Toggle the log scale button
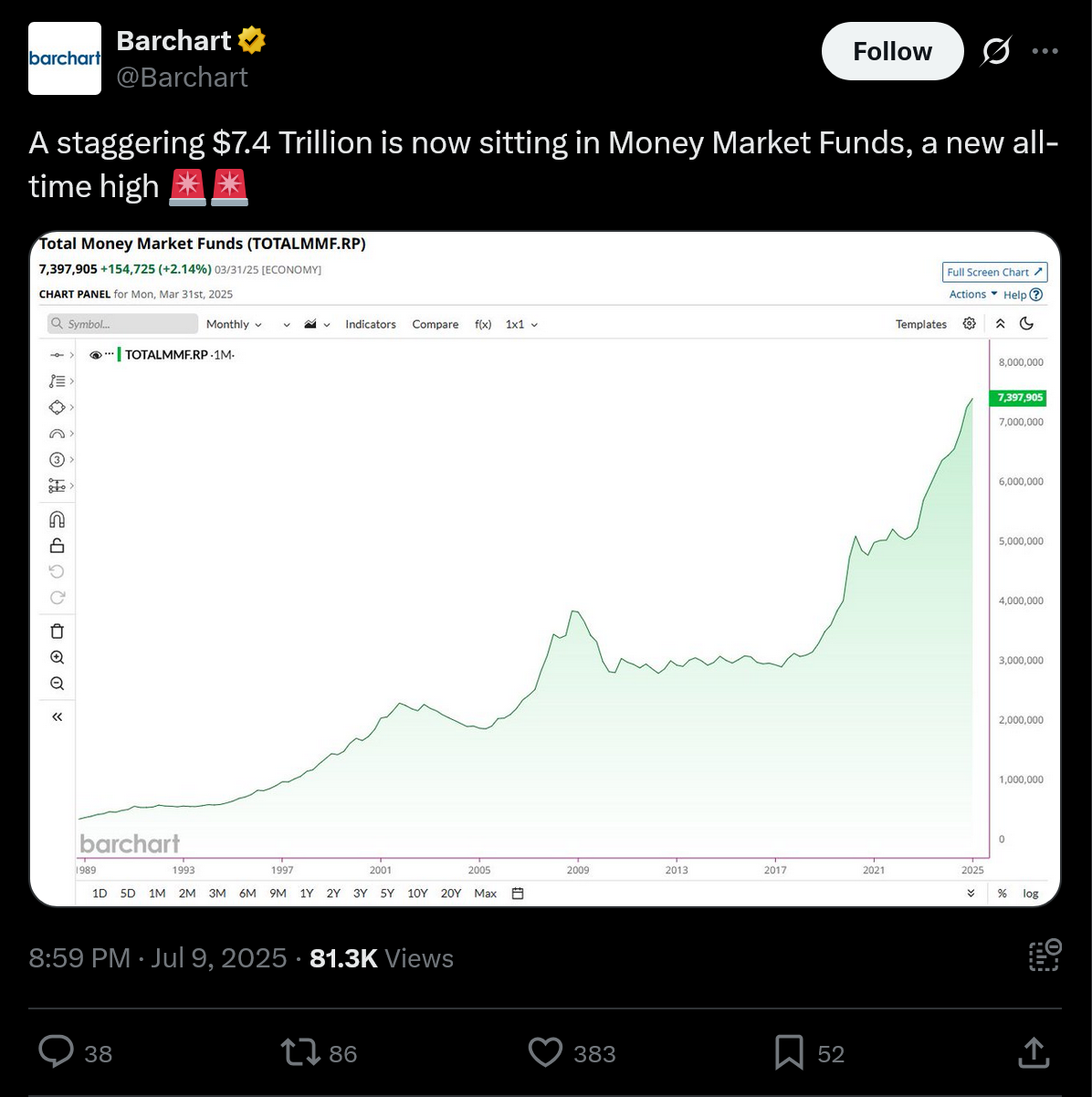Screen dimensions: 1092x1097 pyautogui.click(x=1031, y=893)
